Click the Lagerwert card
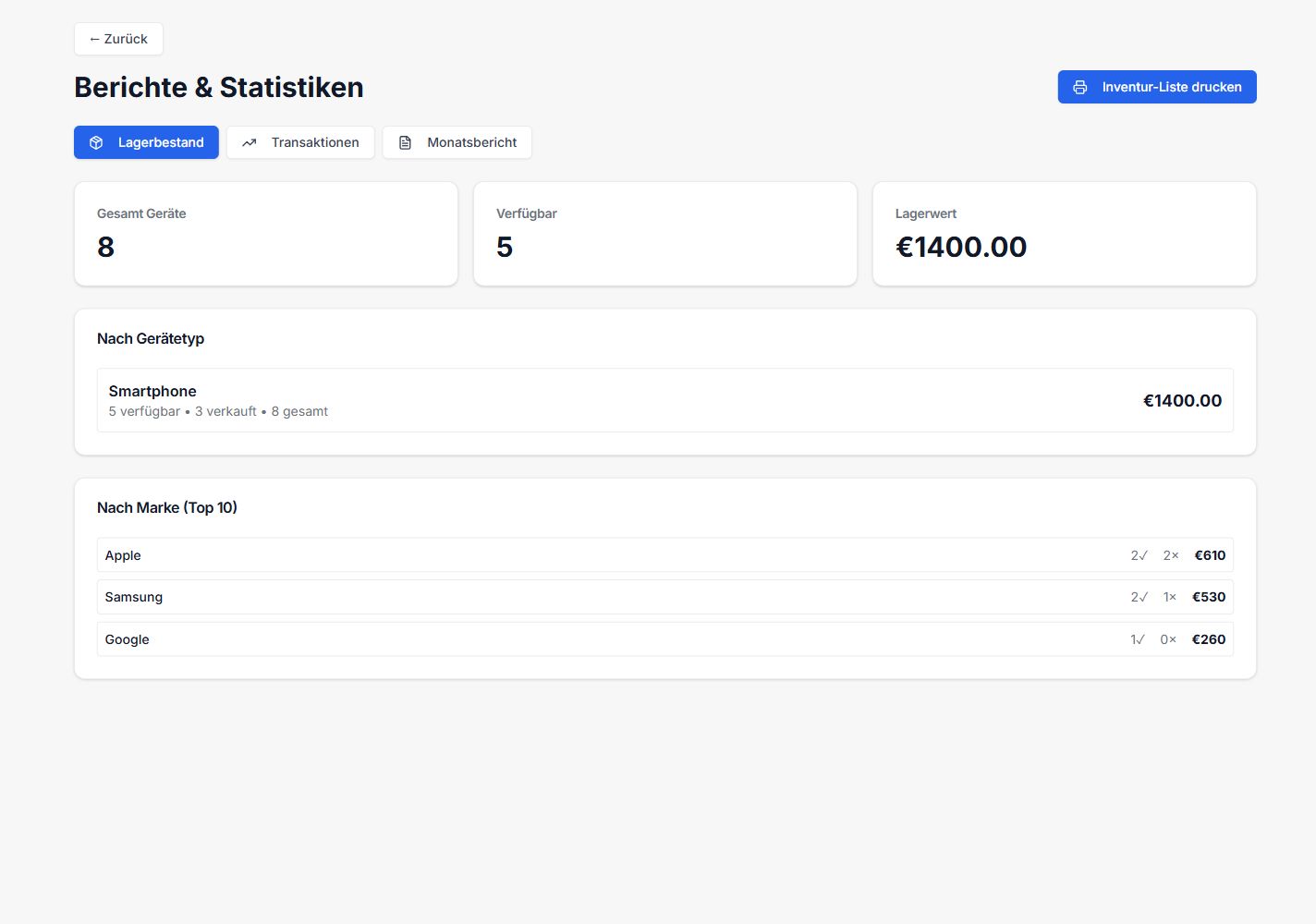The width and height of the screenshot is (1316, 924). (x=1065, y=234)
